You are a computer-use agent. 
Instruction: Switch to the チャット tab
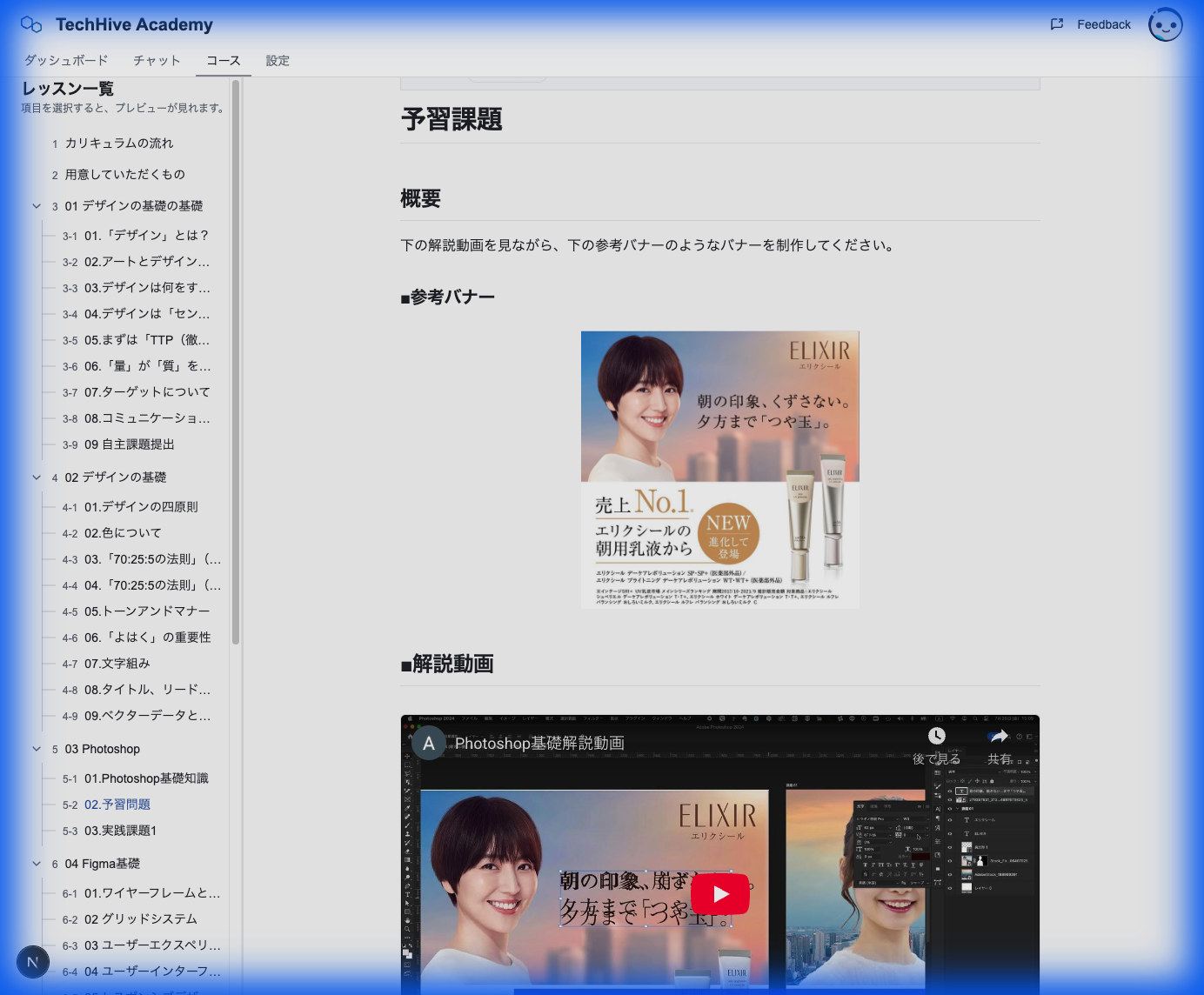pyautogui.click(x=157, y=61)
